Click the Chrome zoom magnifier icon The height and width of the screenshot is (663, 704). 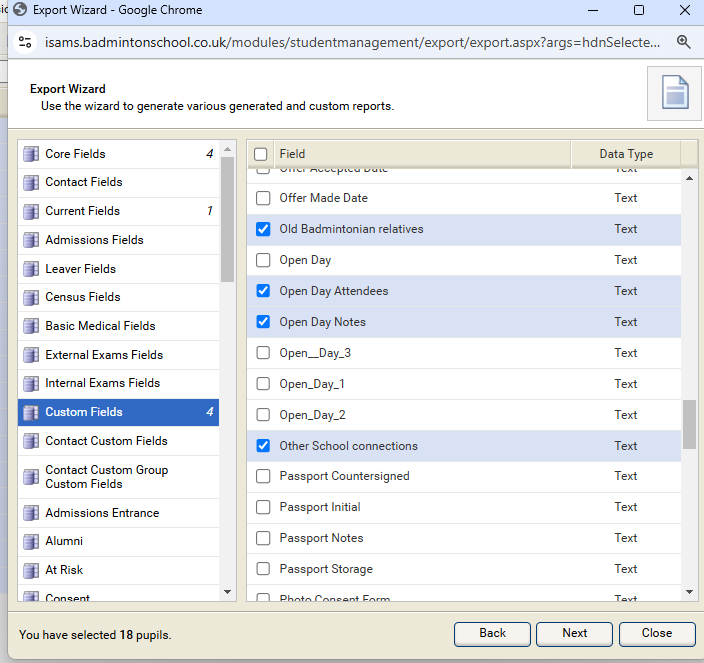(x=683, y=42)
